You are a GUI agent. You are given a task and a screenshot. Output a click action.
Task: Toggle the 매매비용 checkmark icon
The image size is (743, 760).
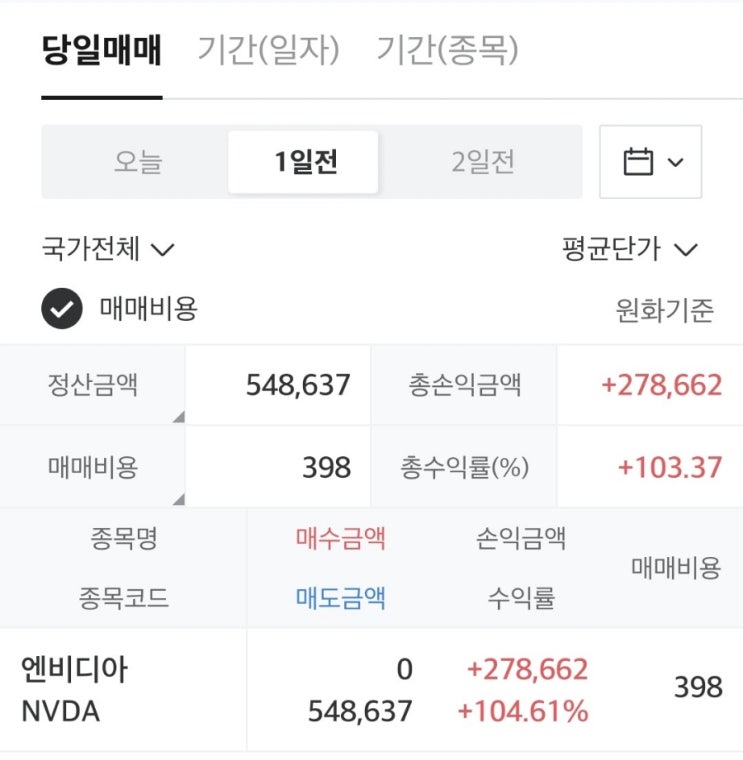(x=61, y=309)
